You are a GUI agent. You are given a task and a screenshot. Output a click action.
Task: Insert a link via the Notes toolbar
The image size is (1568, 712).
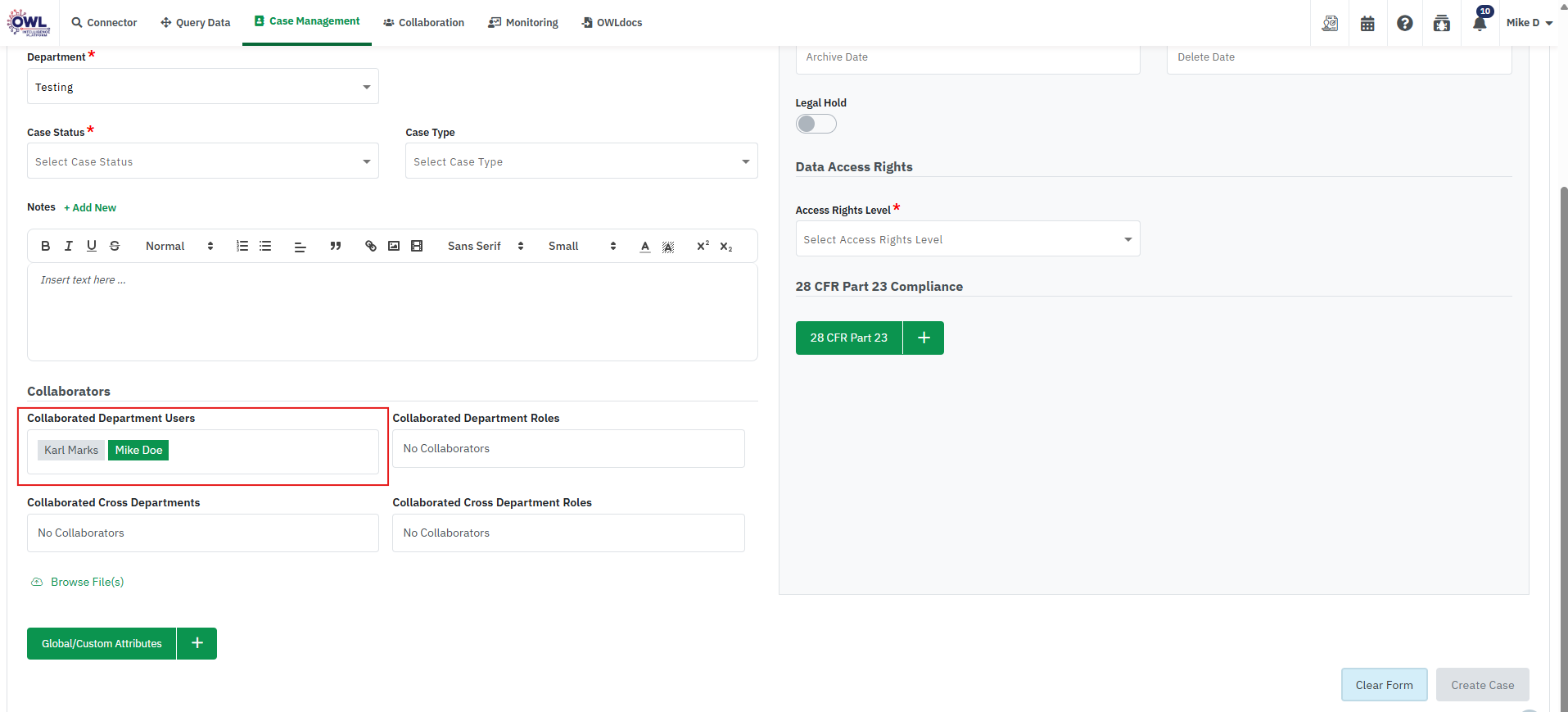point(371,246)
